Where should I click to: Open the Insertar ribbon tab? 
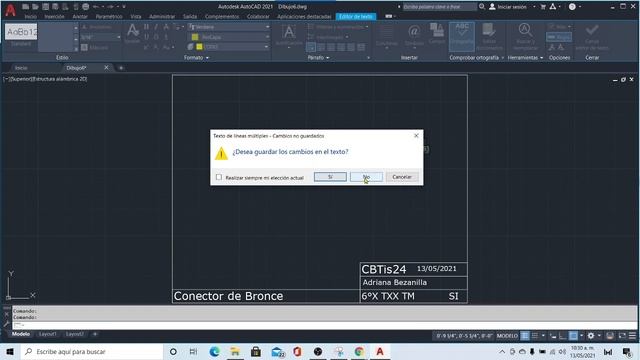tap(54, 17)
